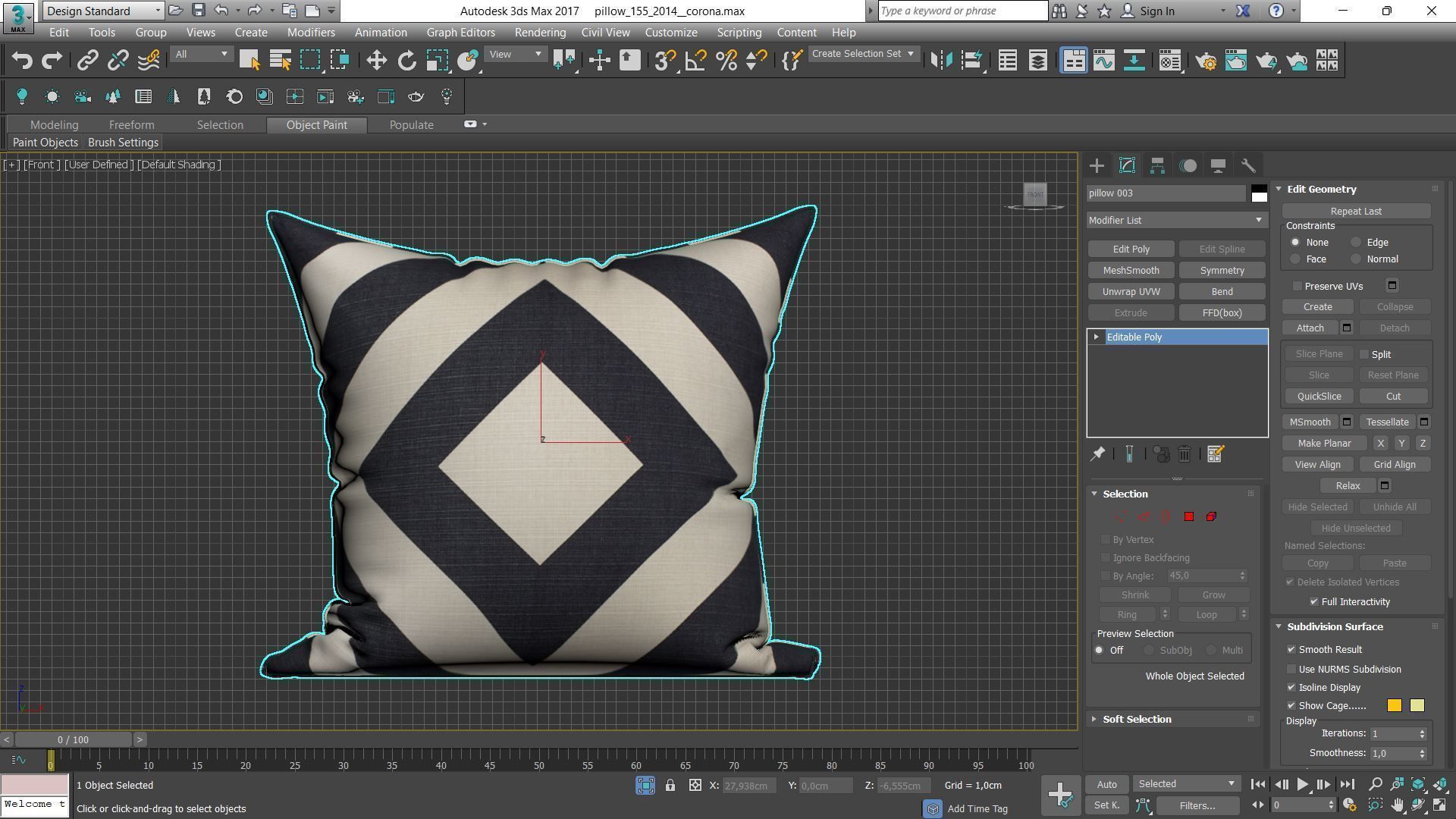Activate Select and Scale tool
Screen dimensions: 1456x819
pyautogui.click(x=438, y=60)
